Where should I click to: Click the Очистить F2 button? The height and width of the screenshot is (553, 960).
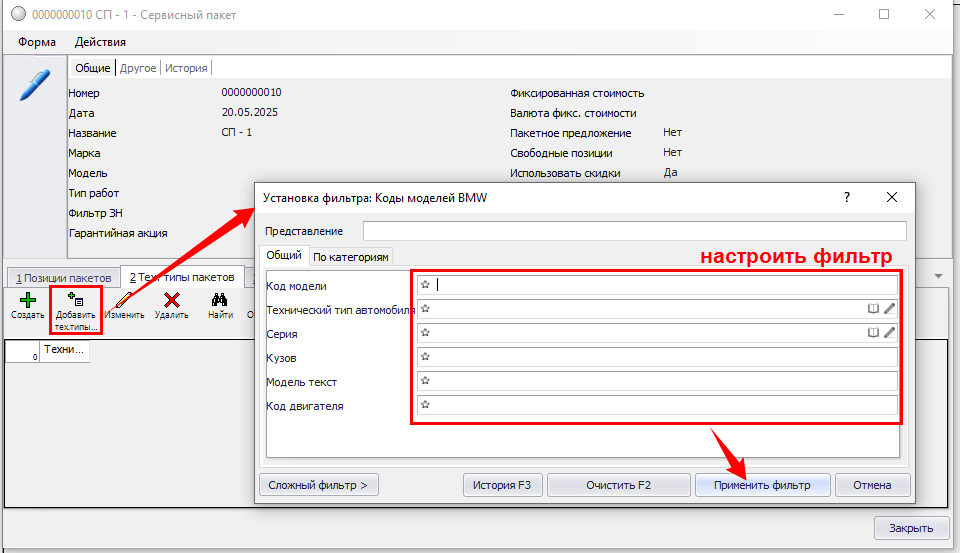[619, 485]
